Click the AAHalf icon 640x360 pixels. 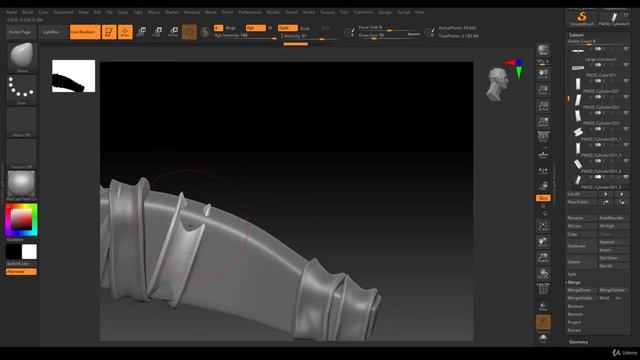point(543,122)
